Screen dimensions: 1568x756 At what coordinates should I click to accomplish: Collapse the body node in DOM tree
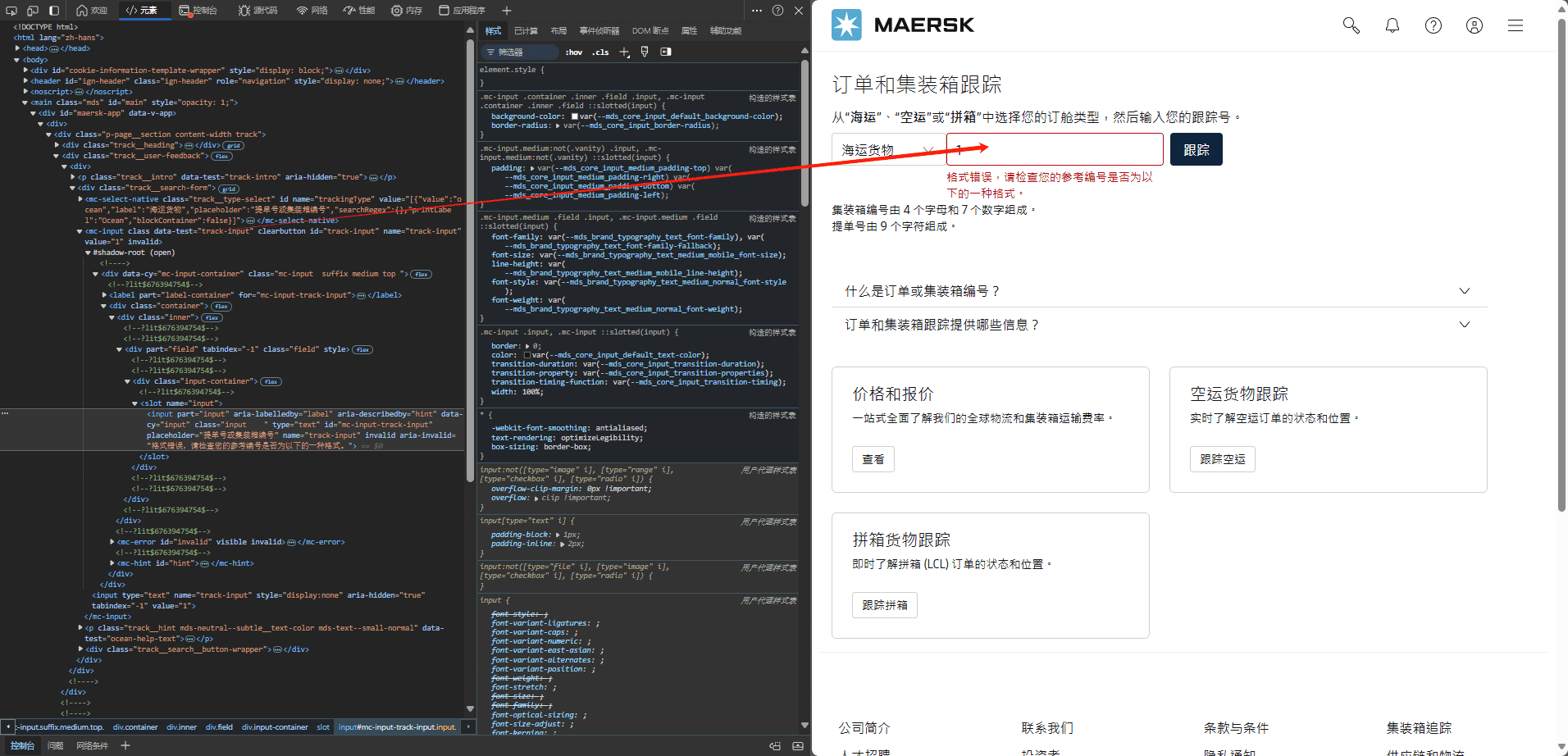click(17, 60)
